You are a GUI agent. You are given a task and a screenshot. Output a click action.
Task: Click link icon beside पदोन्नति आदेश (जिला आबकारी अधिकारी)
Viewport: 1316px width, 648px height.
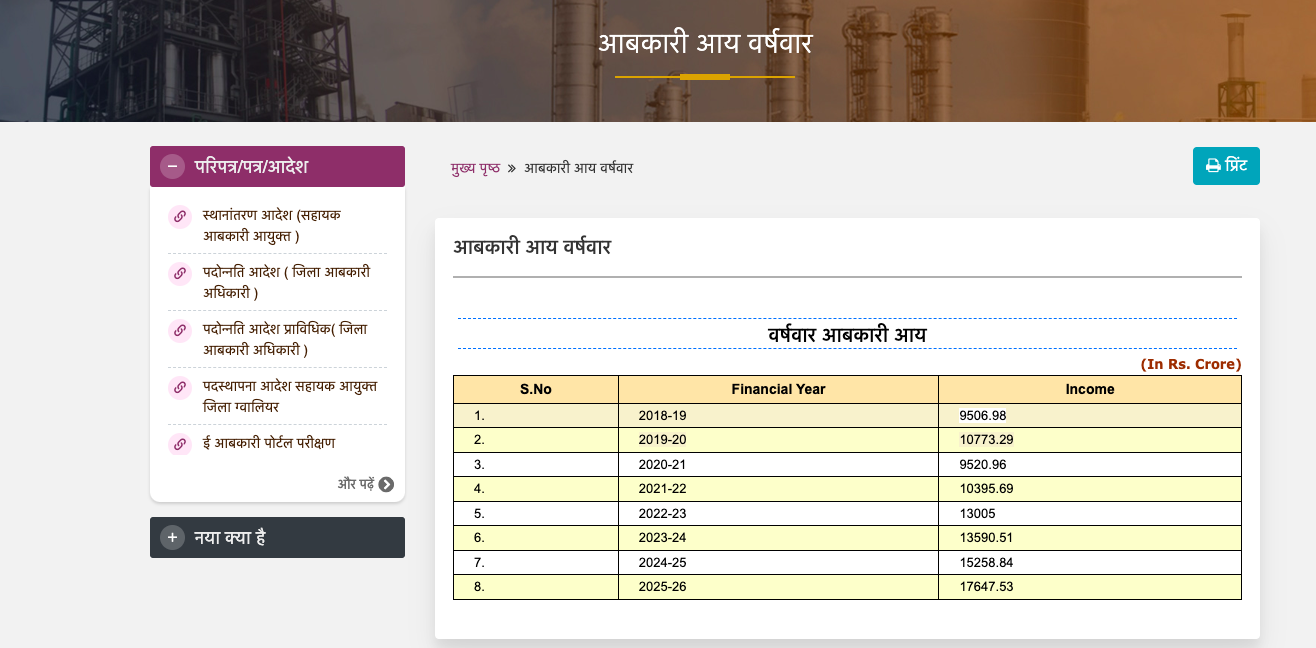point(180,272)
